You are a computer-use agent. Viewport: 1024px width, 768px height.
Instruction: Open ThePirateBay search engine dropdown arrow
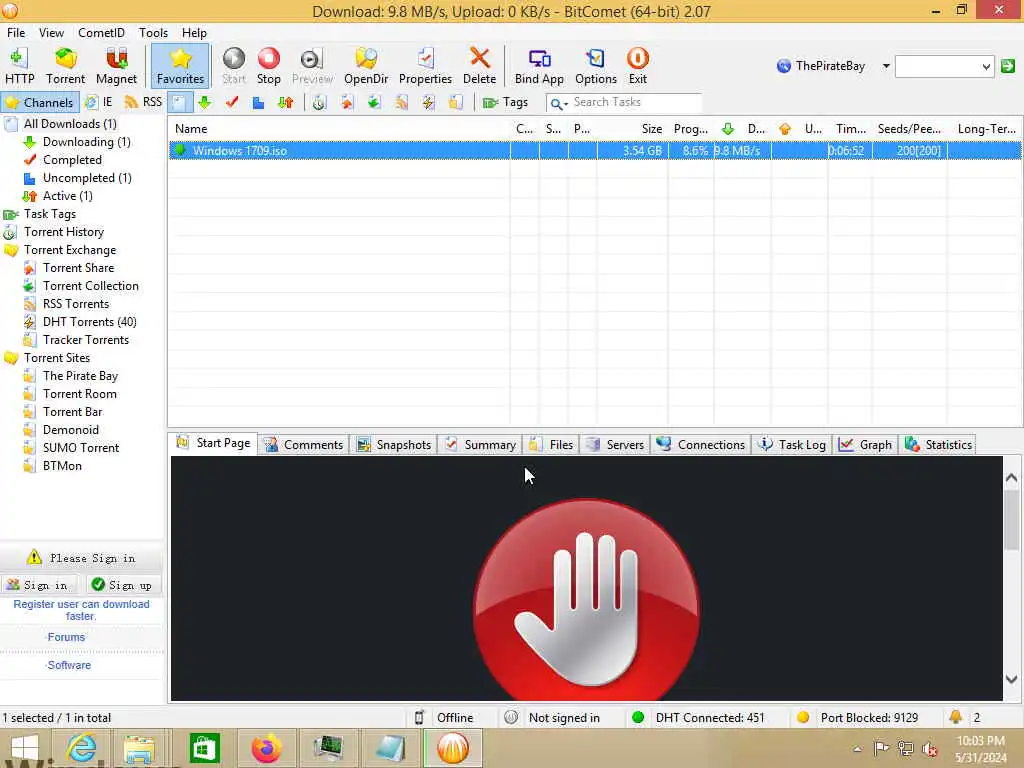(x=886, y=66)
